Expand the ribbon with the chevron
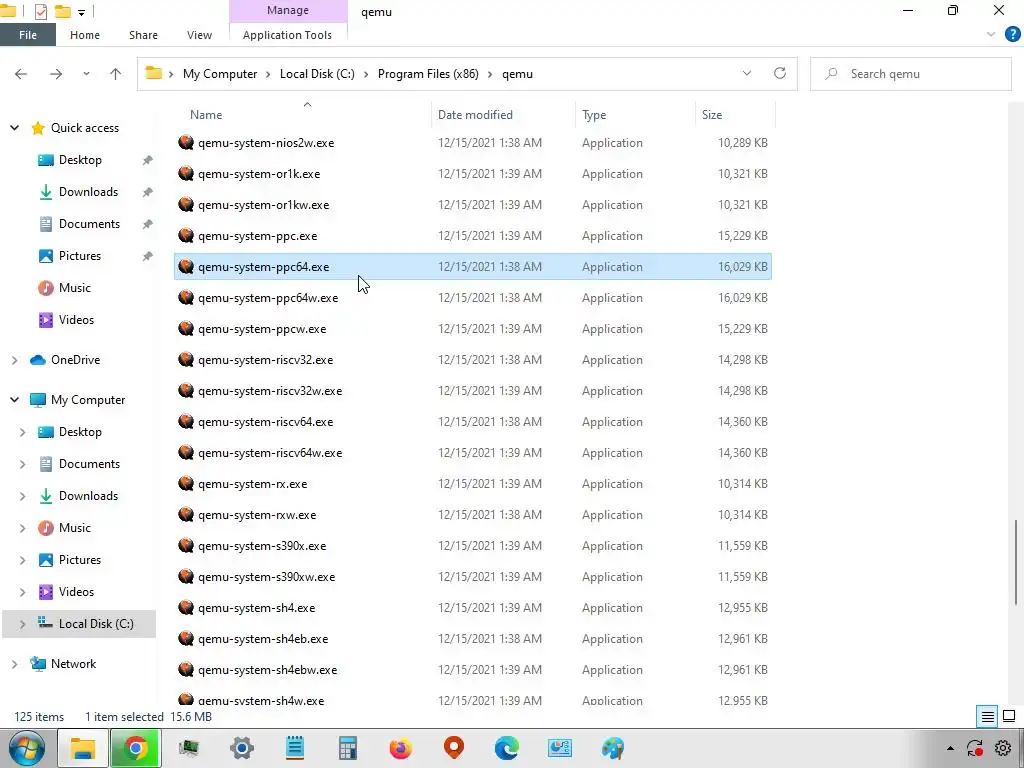 tap(991, 35)
